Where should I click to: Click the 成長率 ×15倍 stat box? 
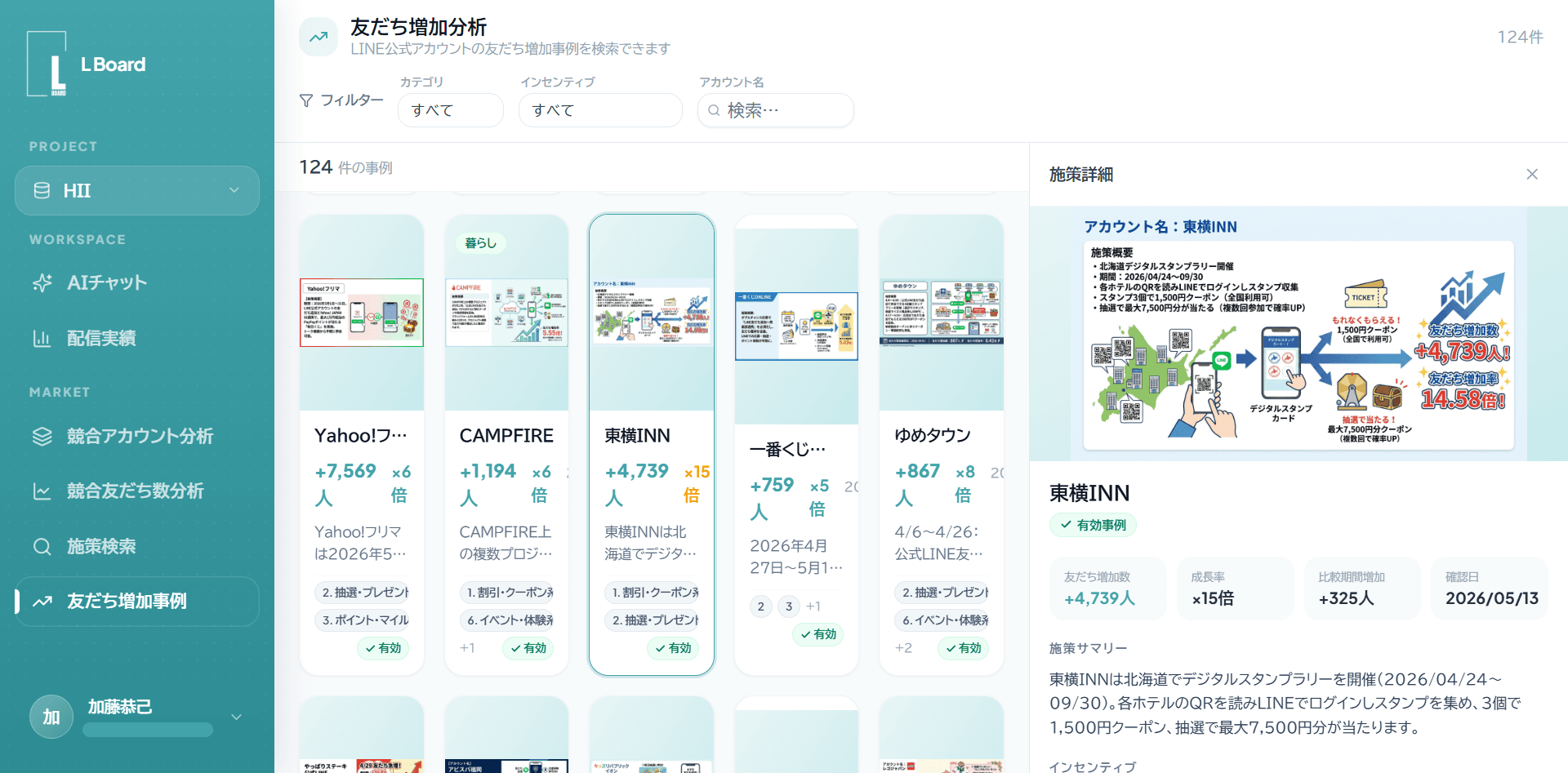point(1236,589)
